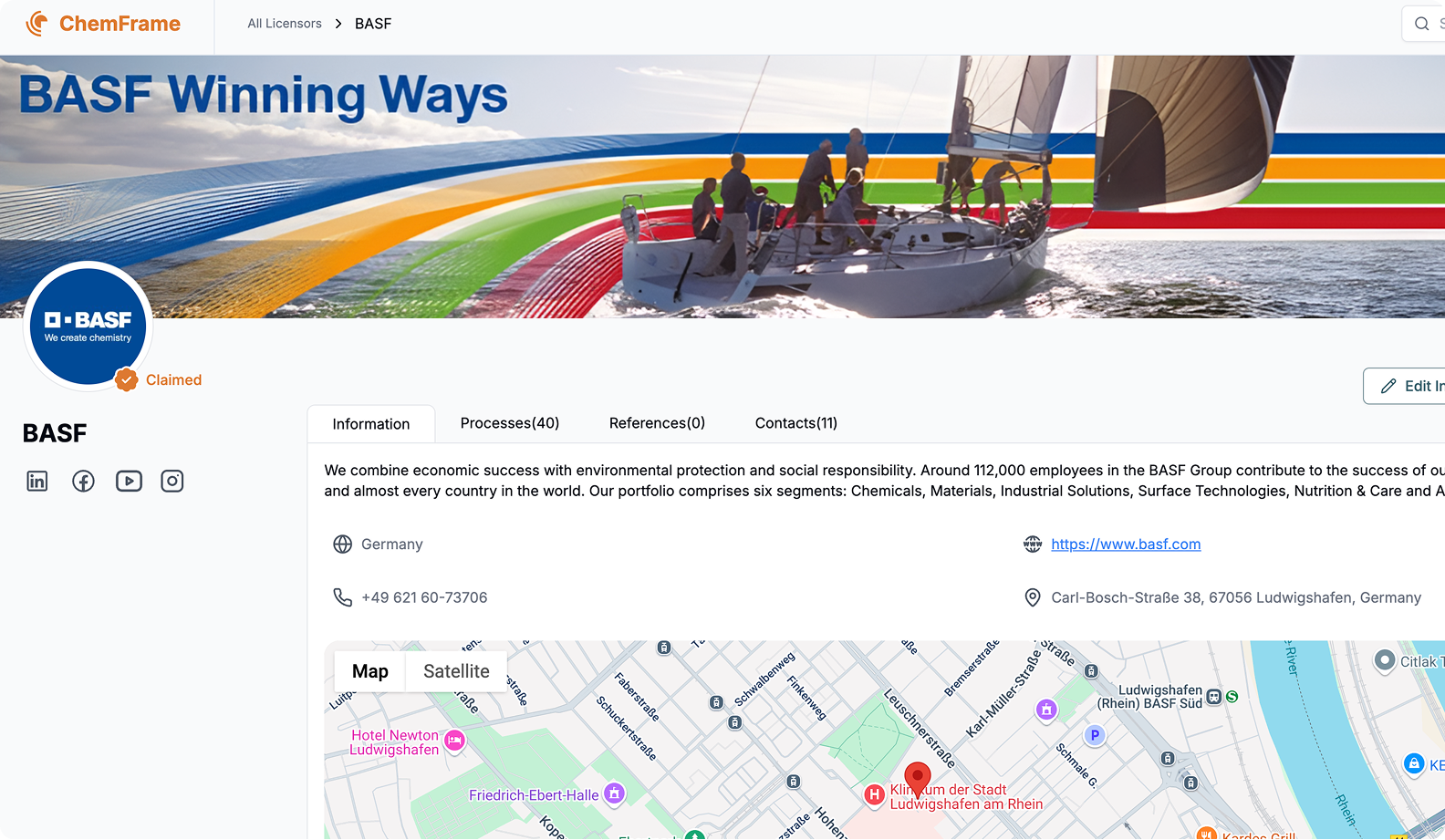The height and width of the screenshot is (840, 1445).
Task: Click the Hotel Newton Ludwigshafen map label
Action: point(394,742)
